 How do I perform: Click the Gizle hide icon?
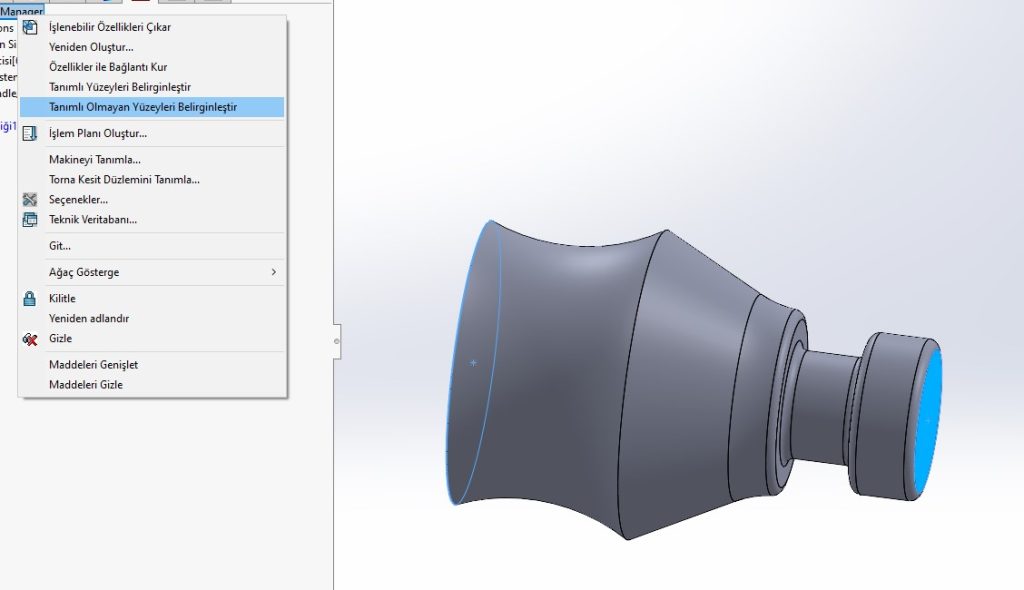(30, 339)
